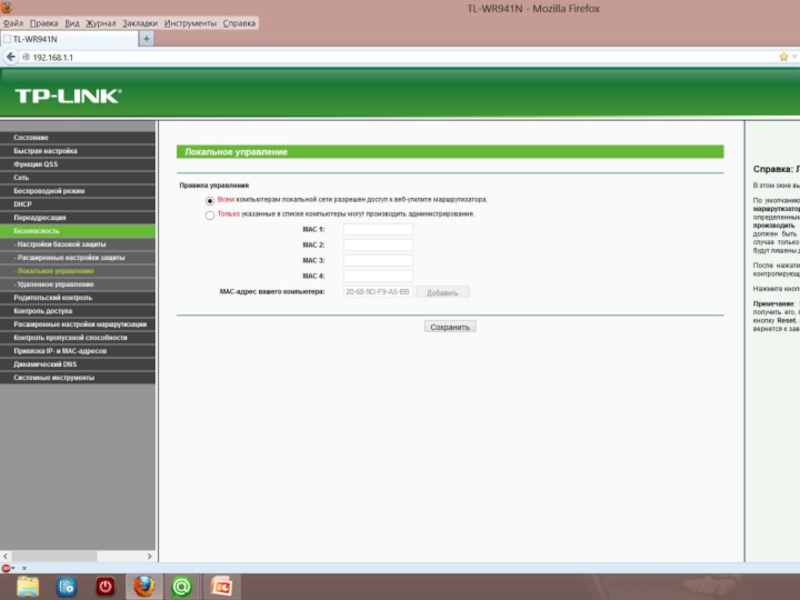The height and width of the screenshot is (600, 800).
Task: Open PowerPoint from the taskbar
Action: pos(221,586)
